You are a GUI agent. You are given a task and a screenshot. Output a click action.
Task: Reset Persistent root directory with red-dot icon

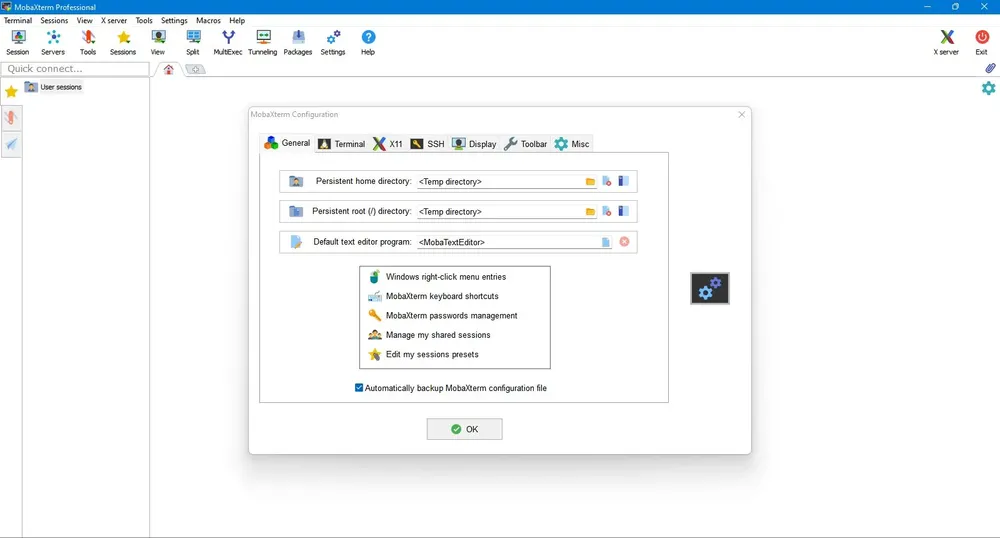607,212
